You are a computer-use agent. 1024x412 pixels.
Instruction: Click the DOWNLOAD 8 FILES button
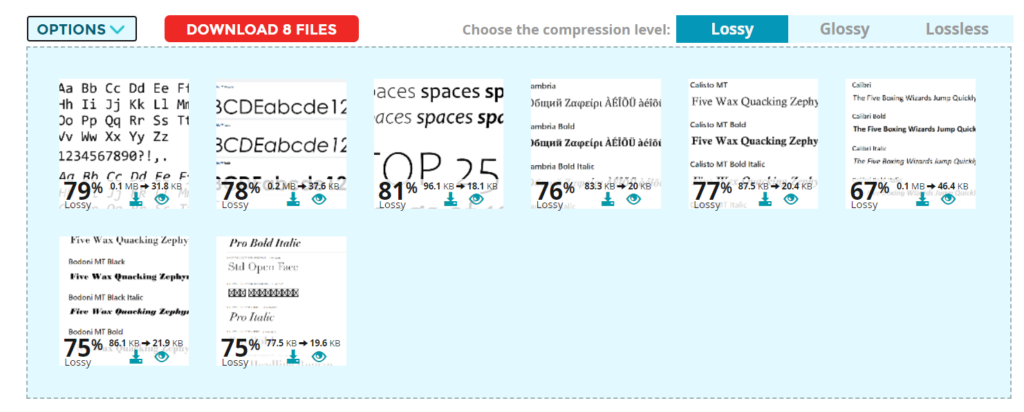click(261, 29)
